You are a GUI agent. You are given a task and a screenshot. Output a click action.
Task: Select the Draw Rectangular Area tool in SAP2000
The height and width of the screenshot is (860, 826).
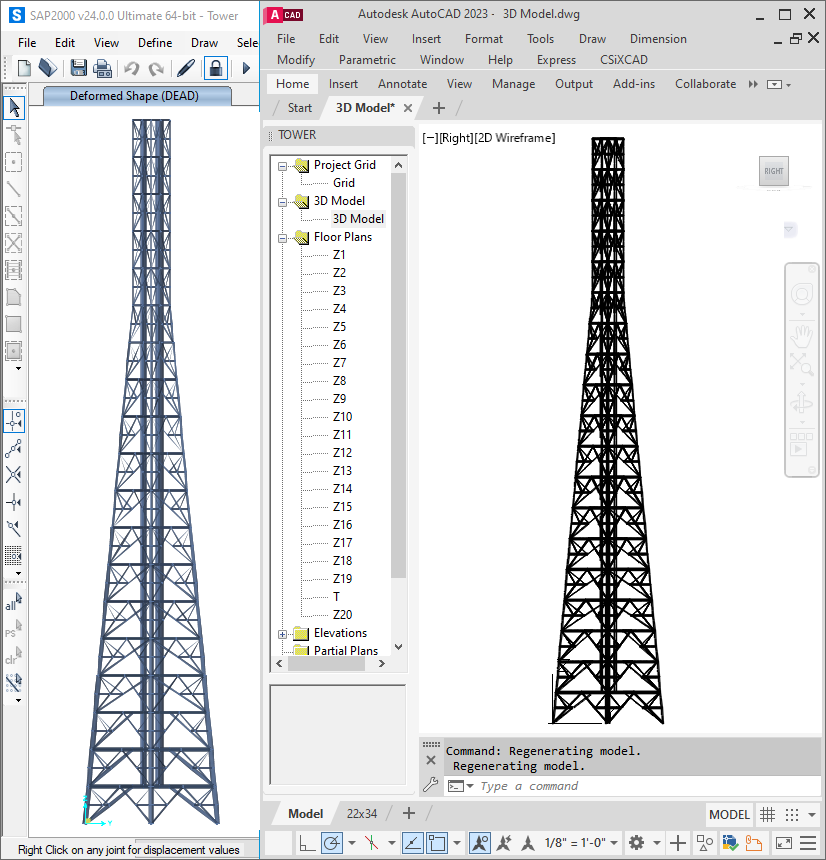pyautogui.click(x=14, y=324)
